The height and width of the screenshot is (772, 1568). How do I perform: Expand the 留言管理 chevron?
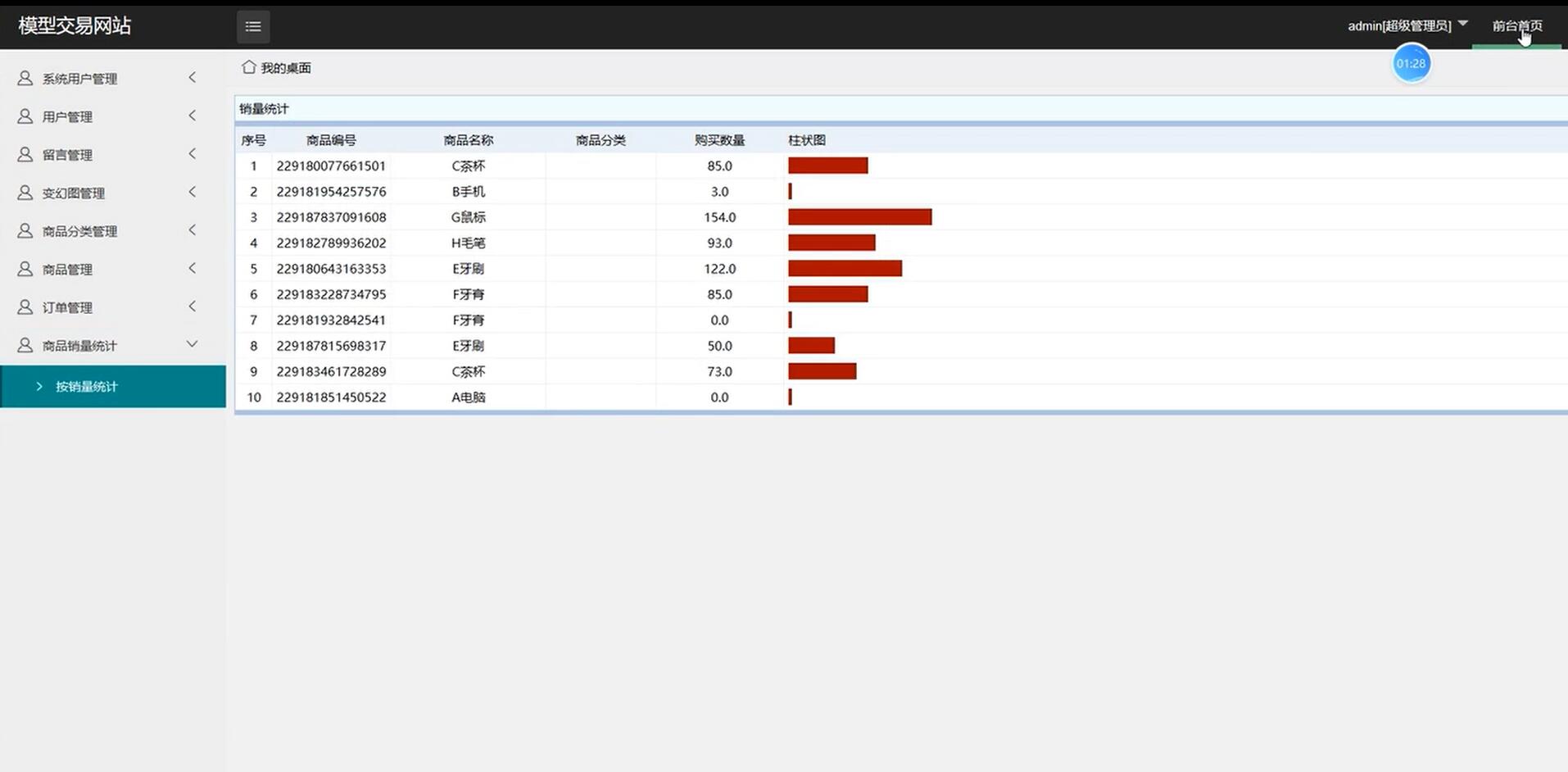click(x=193, y=153)
